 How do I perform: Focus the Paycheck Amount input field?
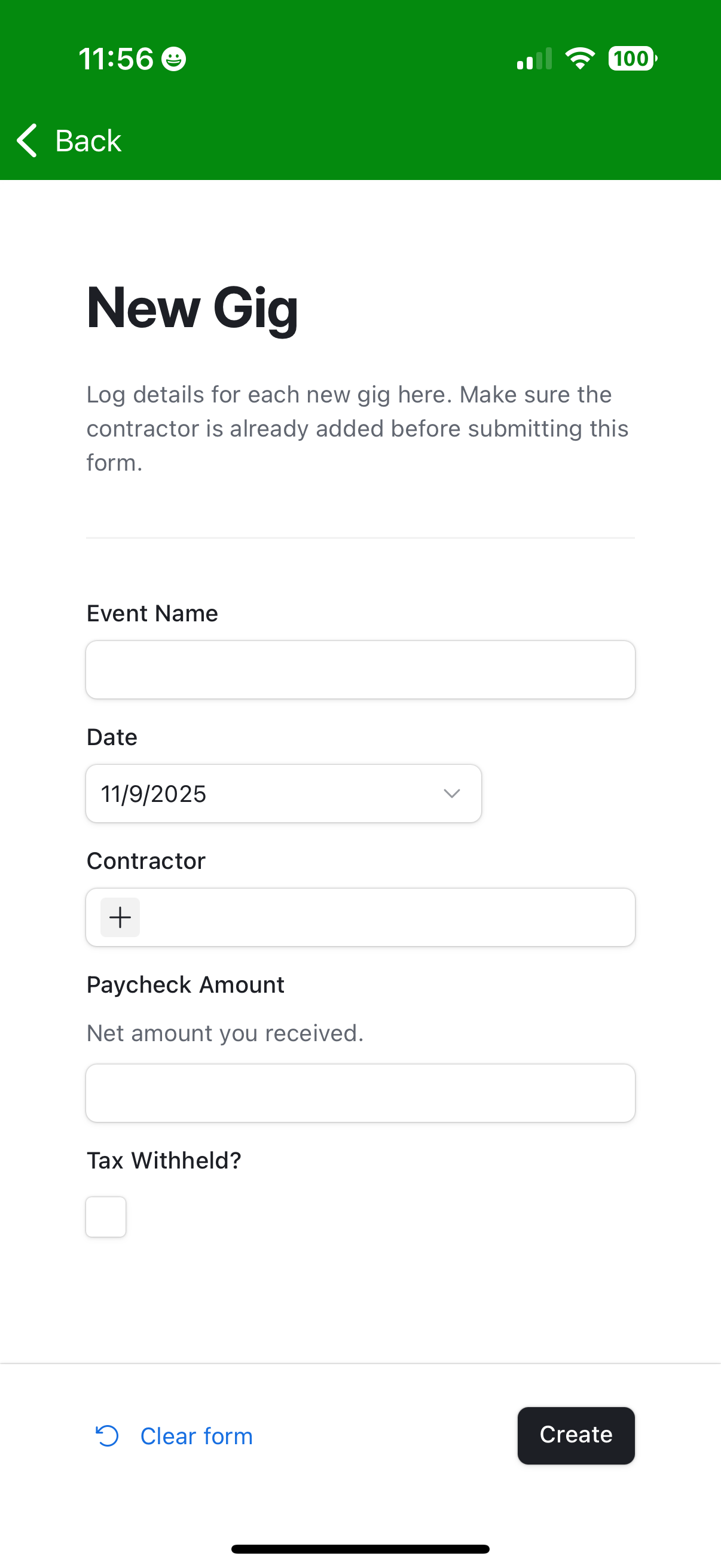(x=360, y=1093)
